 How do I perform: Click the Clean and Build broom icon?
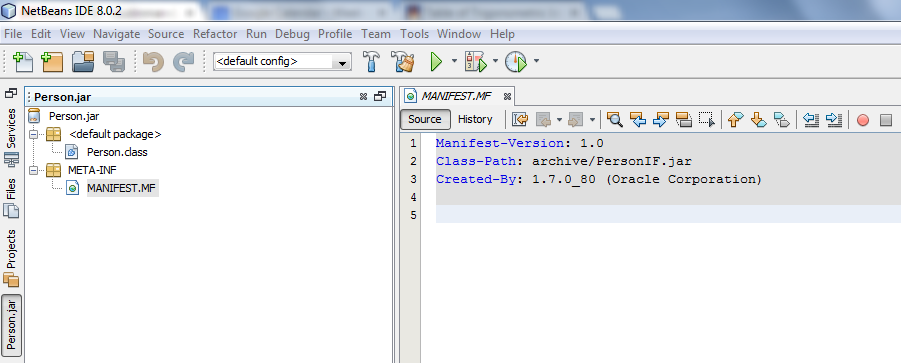(x=403, y=61)
